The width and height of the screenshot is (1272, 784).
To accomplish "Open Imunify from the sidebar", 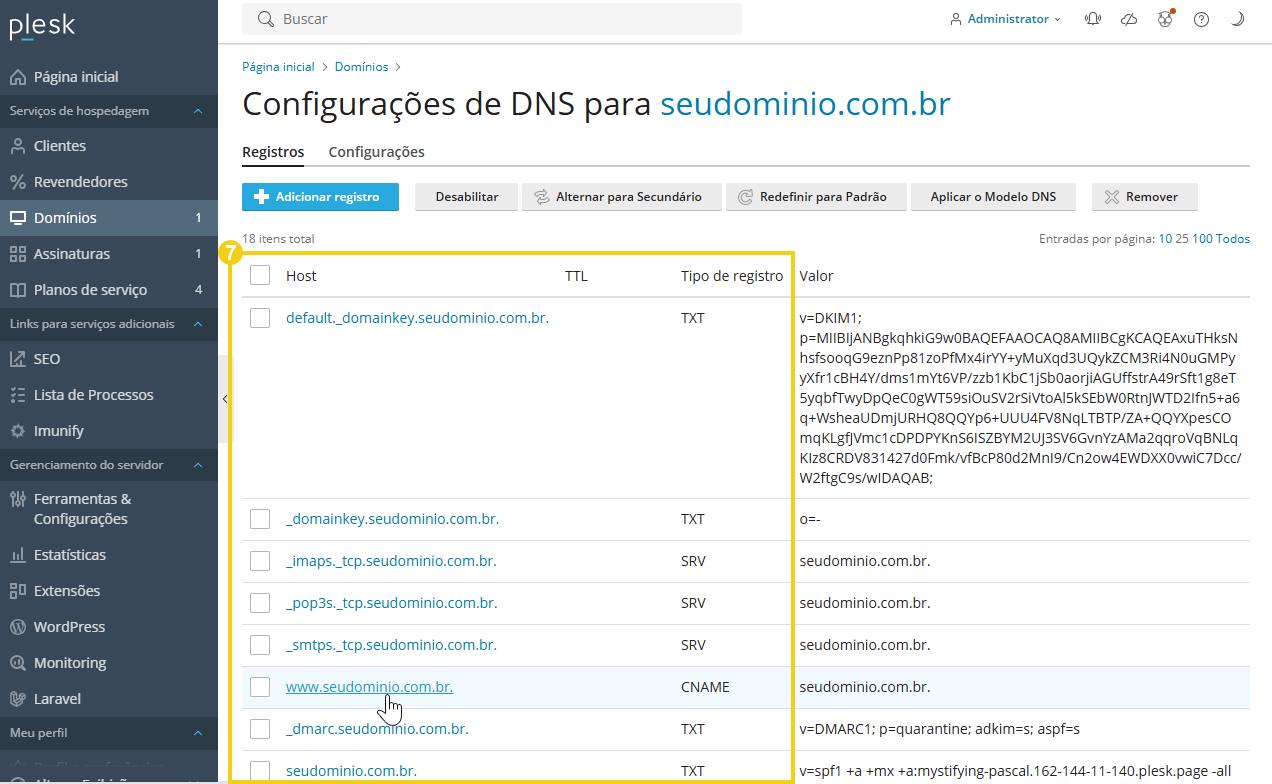I will pos(59,431).
